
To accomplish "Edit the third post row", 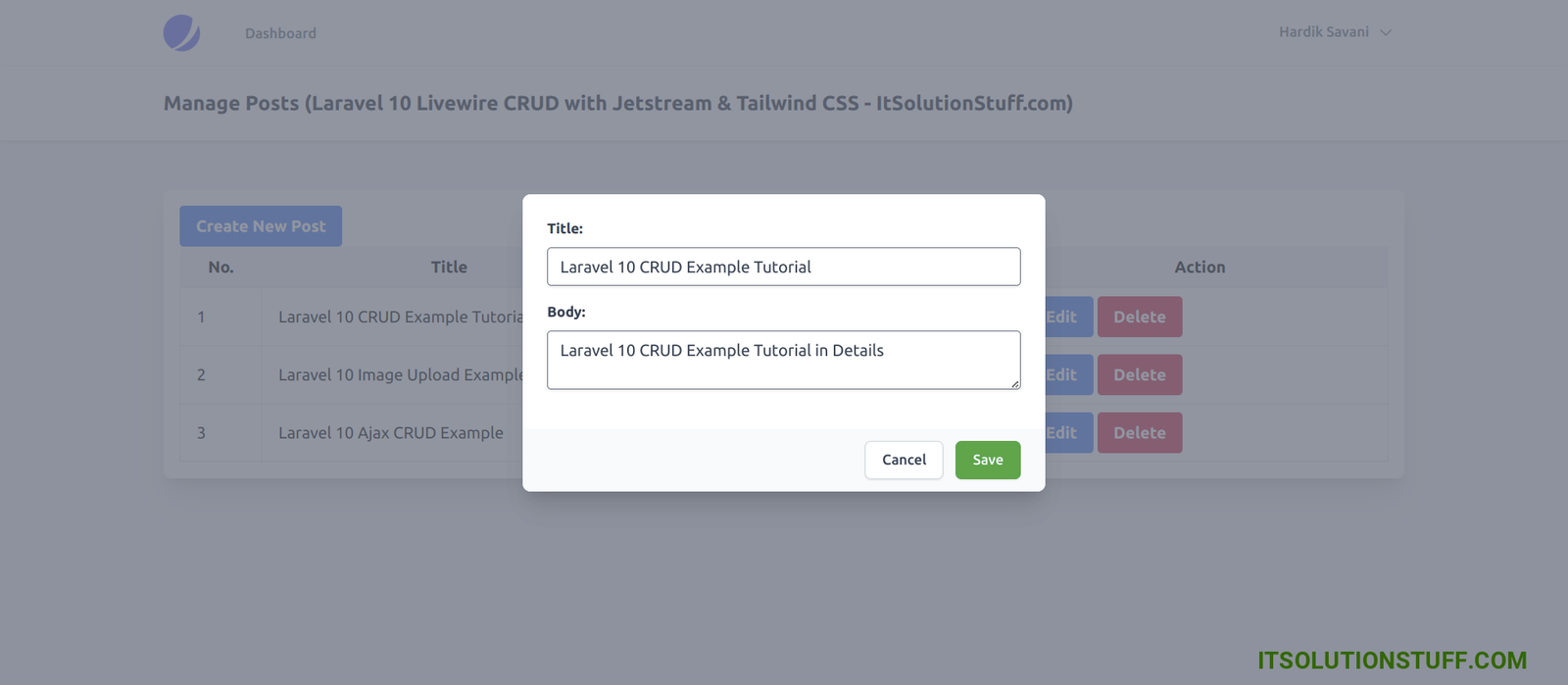I will [1066, 433].
